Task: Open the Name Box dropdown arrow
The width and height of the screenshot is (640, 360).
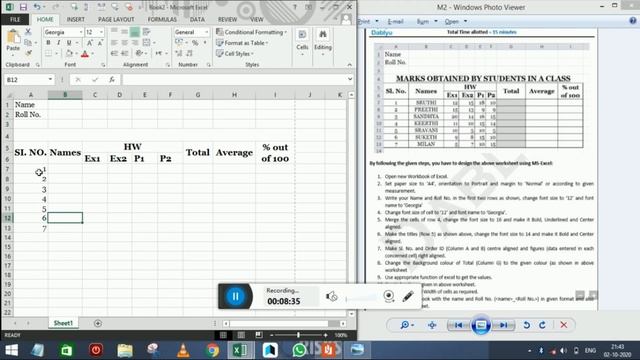Action: click(50, 80)
